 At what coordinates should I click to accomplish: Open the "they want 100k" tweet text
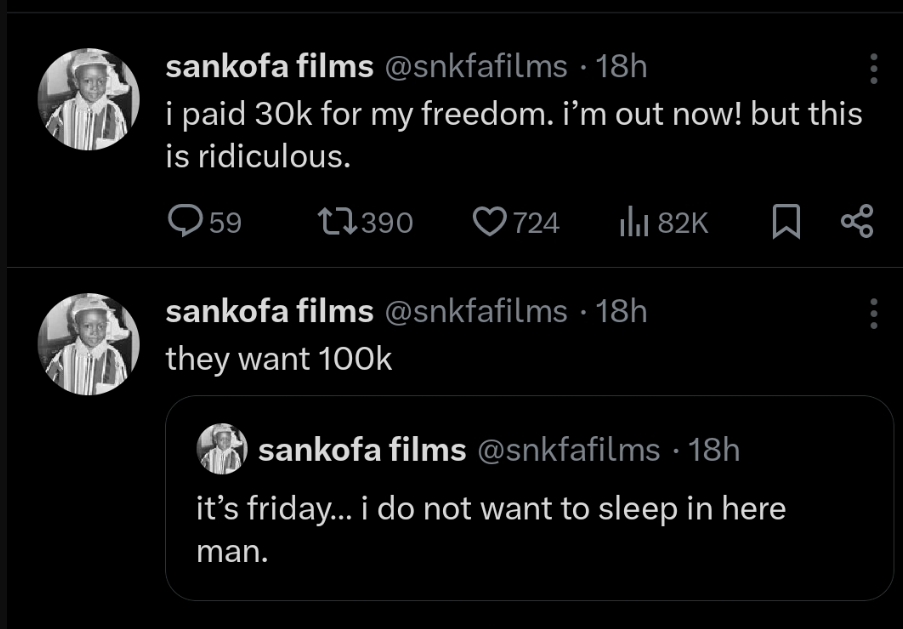click(x=279, y=359)
